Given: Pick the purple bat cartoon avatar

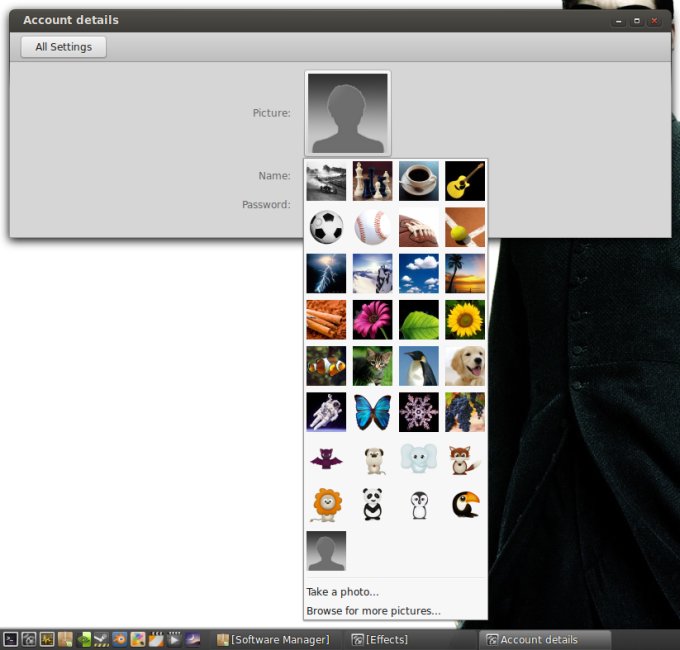Looking at the screenshot, I should (x=326, y=459).
